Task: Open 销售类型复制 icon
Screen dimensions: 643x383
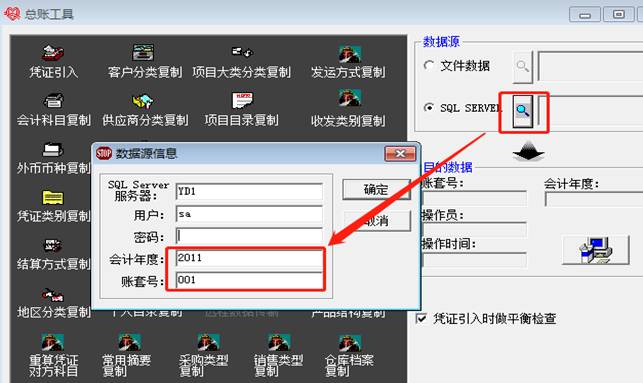Action: [279, 342]
